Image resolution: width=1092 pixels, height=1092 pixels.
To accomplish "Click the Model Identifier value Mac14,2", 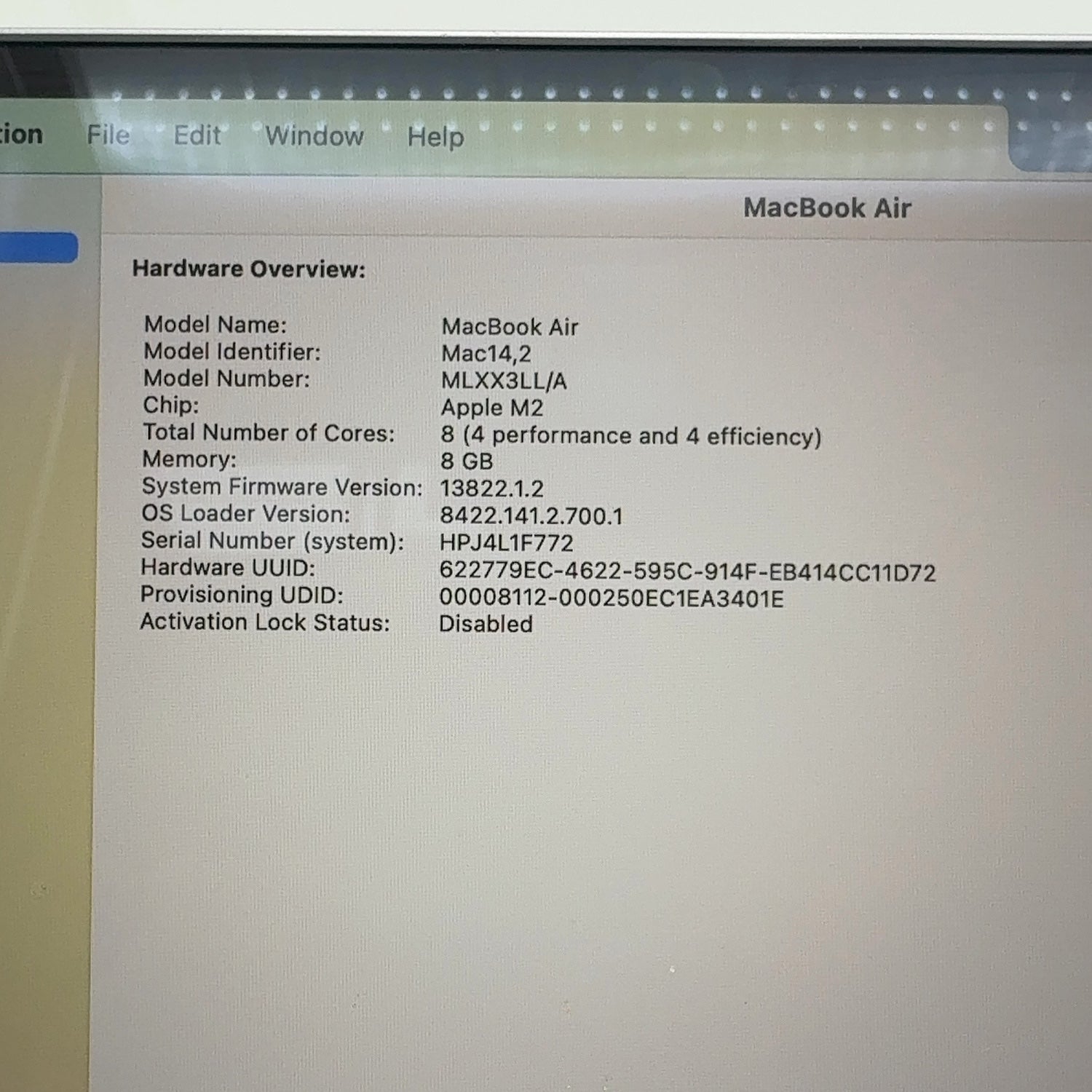I will coord(486,354).
